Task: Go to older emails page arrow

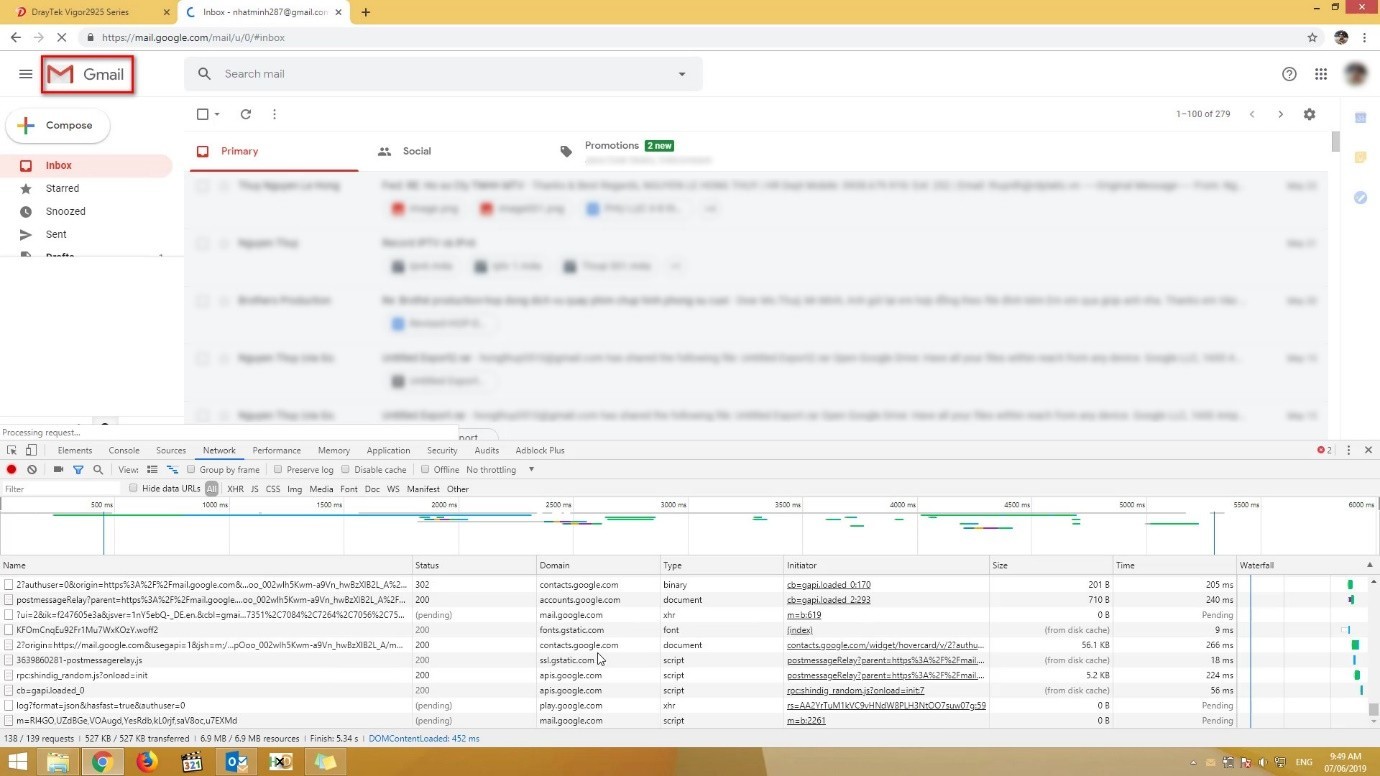Action: [1280, 114]
